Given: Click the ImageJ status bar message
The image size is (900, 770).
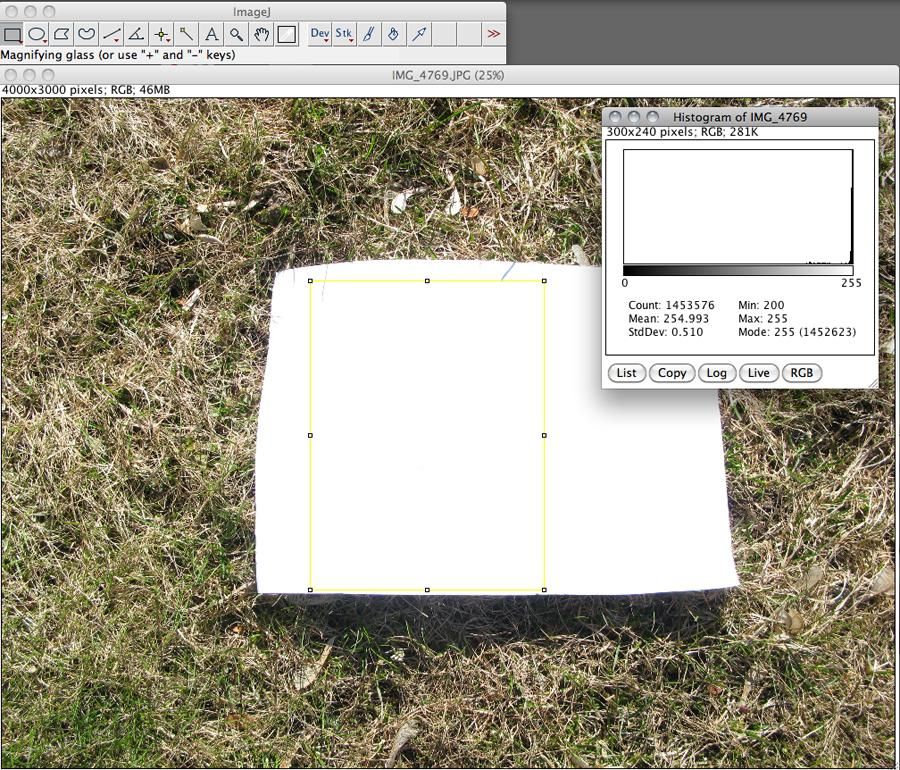Looking at the screenshot, I should (118, 55).
